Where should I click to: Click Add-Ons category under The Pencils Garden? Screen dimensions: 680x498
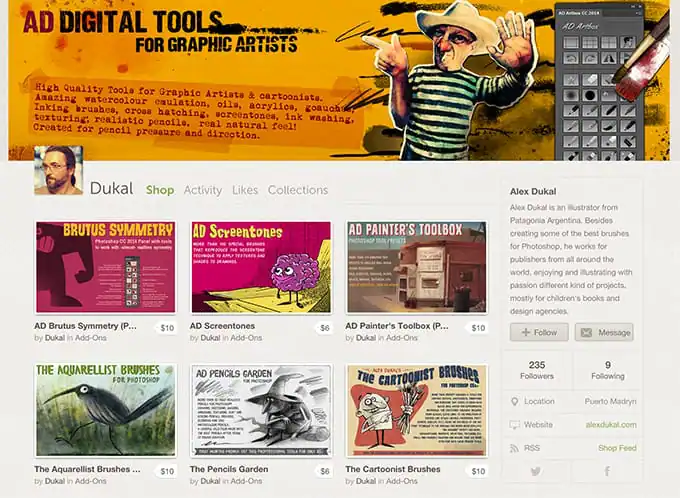pyautogui.click(x=246, y=481)
